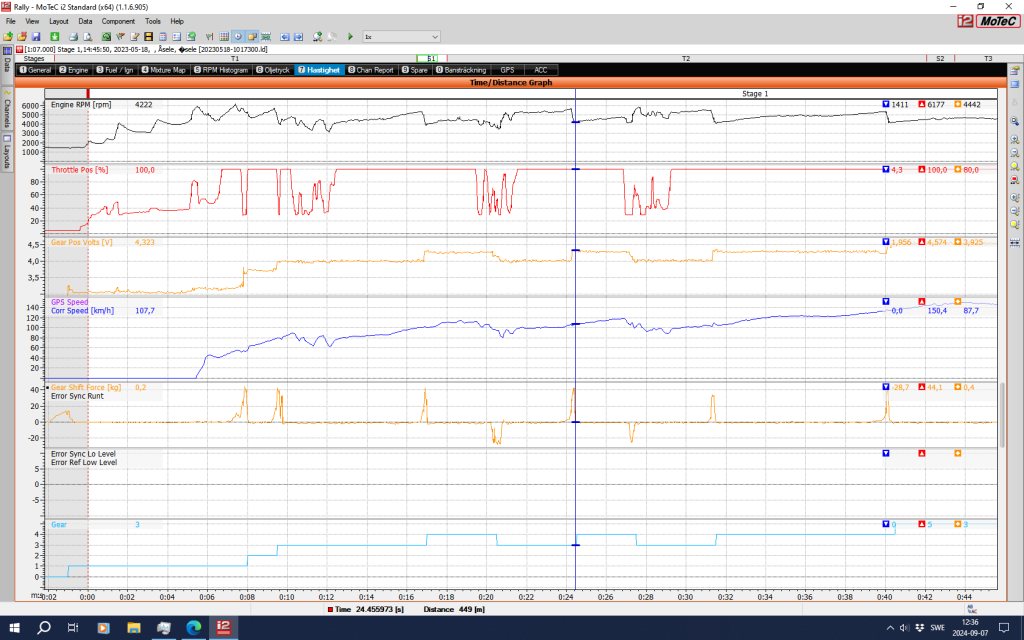Viewport: 1024px width, 640px height.
Task: Switch to the Mixture Map worksheet tab
Action: (164, 70)
